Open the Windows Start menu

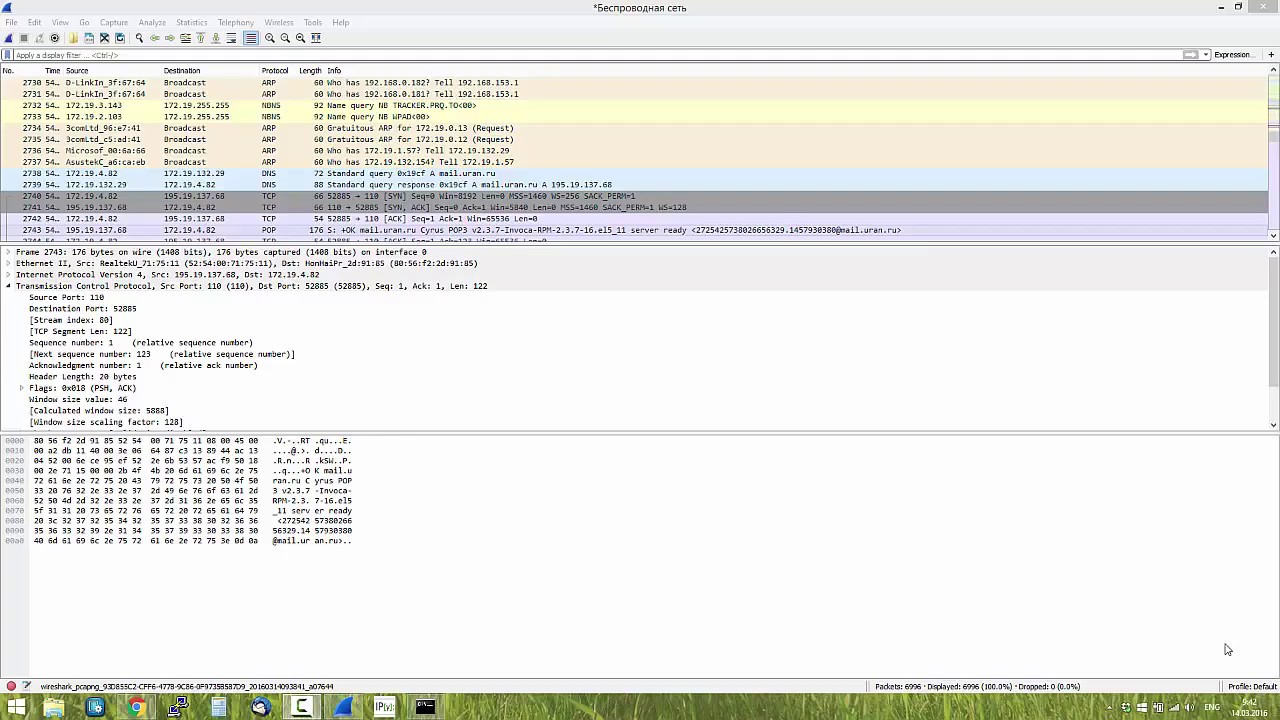pyautogui.click(x=16, y=708)
